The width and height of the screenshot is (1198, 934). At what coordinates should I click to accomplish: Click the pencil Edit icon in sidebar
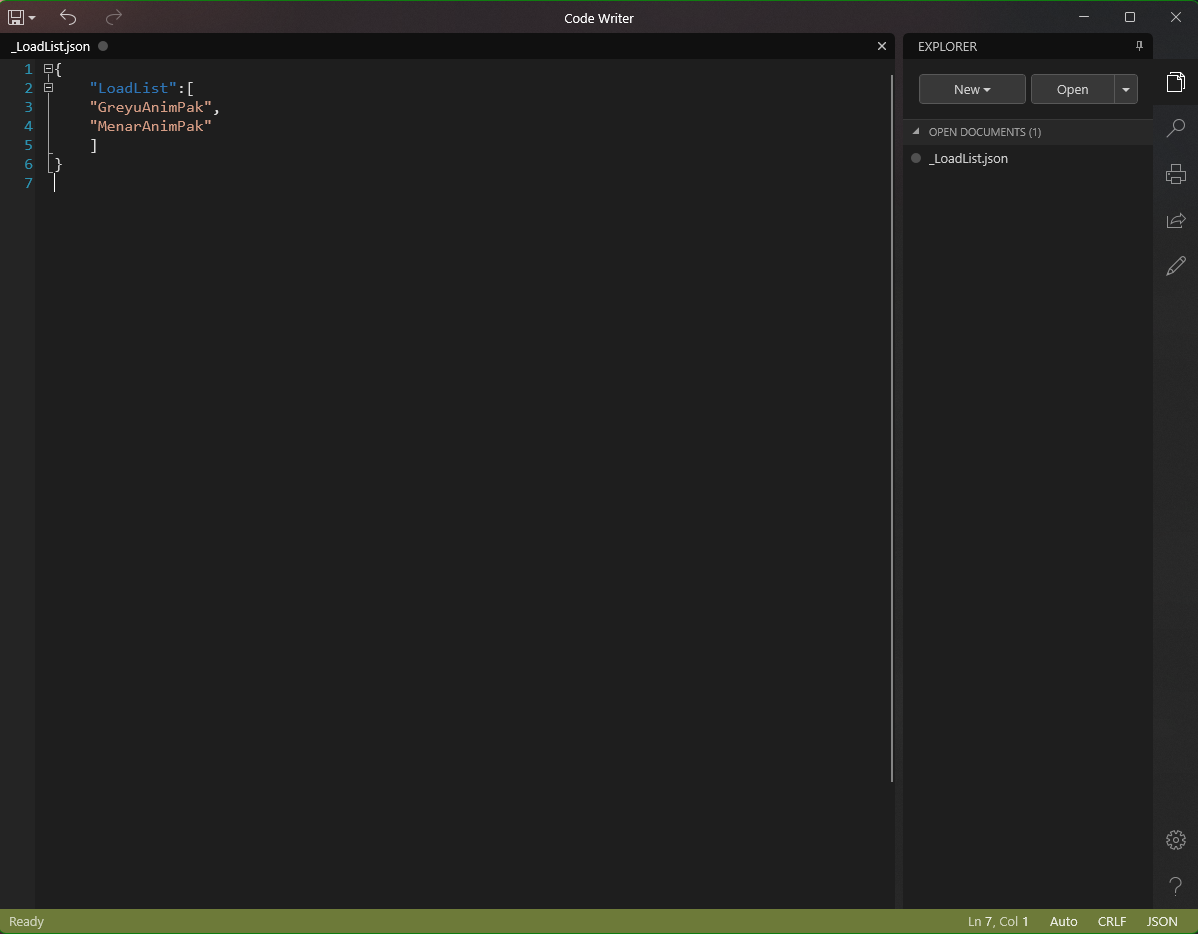tap(1175, 266)
